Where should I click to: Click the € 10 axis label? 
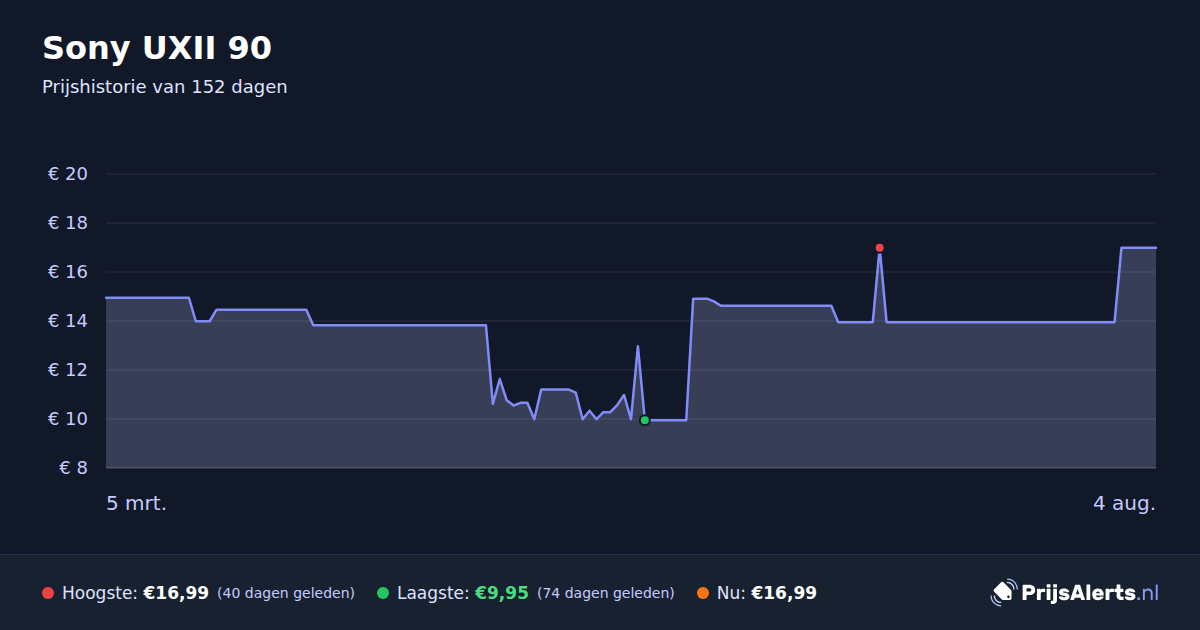[68, 419]
